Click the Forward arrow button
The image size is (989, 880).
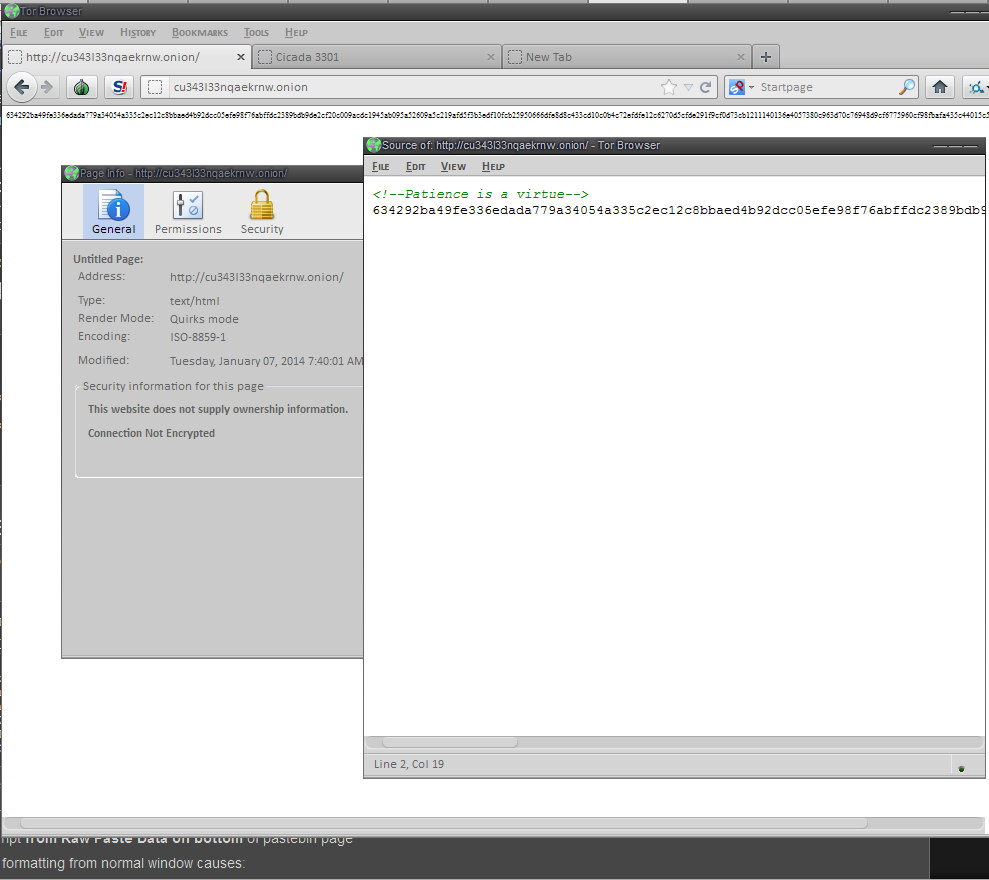click(47, 87)
